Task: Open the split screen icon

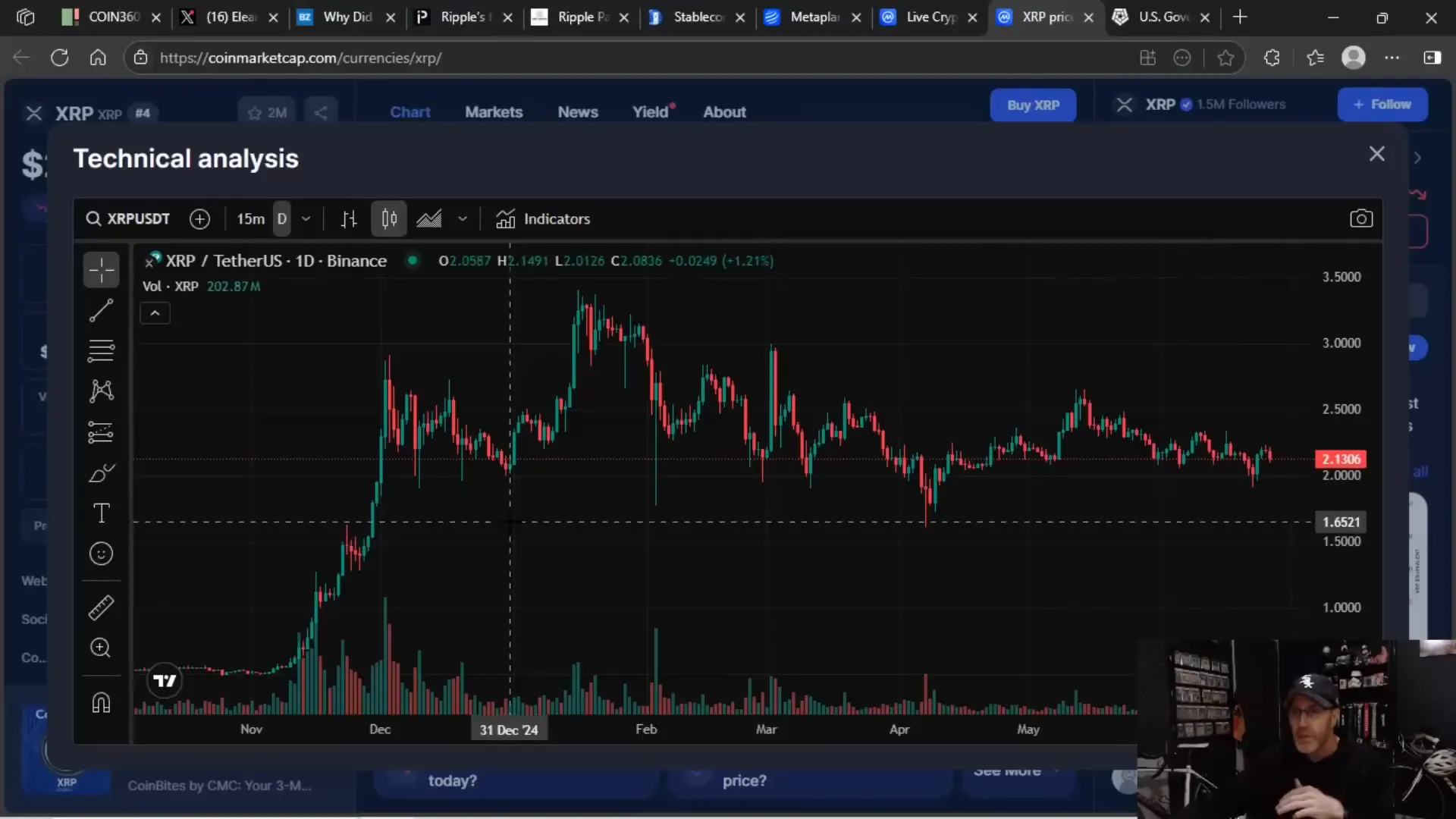Action: 1147,58
